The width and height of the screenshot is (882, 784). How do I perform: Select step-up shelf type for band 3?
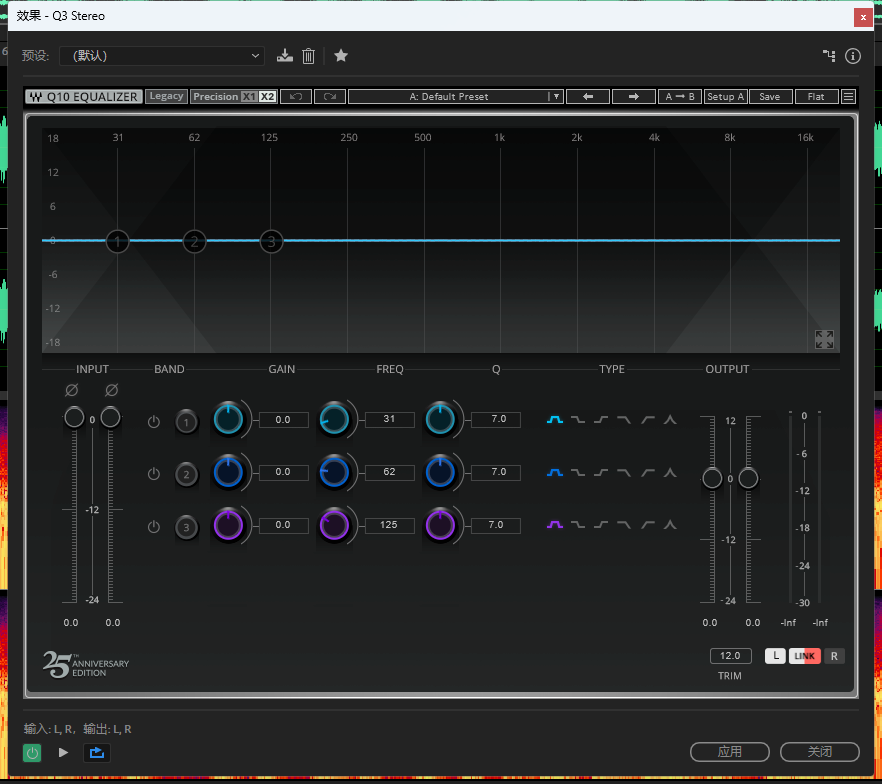coord(601,525)
